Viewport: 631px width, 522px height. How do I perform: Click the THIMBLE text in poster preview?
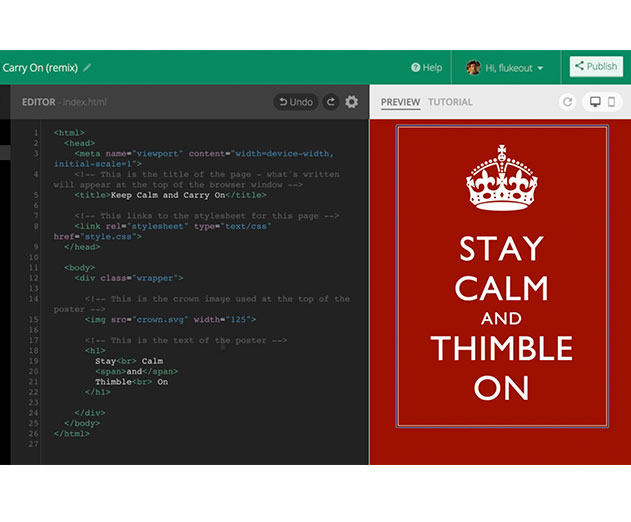[501, 348]
